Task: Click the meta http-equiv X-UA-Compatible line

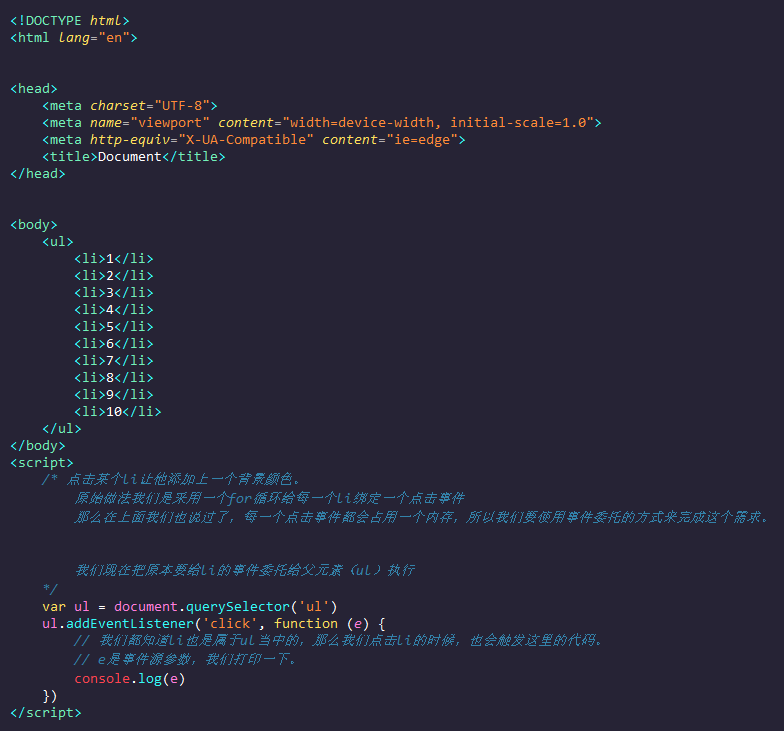Action: pos(254,140)
